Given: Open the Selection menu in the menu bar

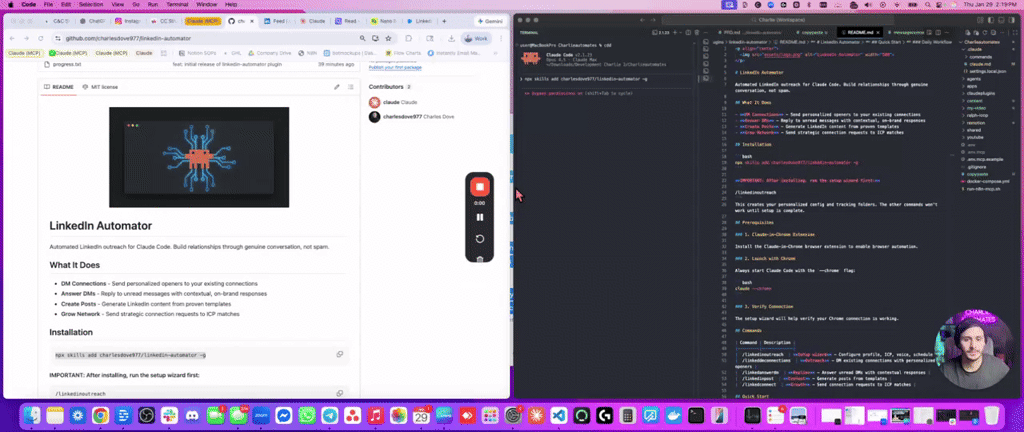Looking at the screenshot, I should [90, 4].
